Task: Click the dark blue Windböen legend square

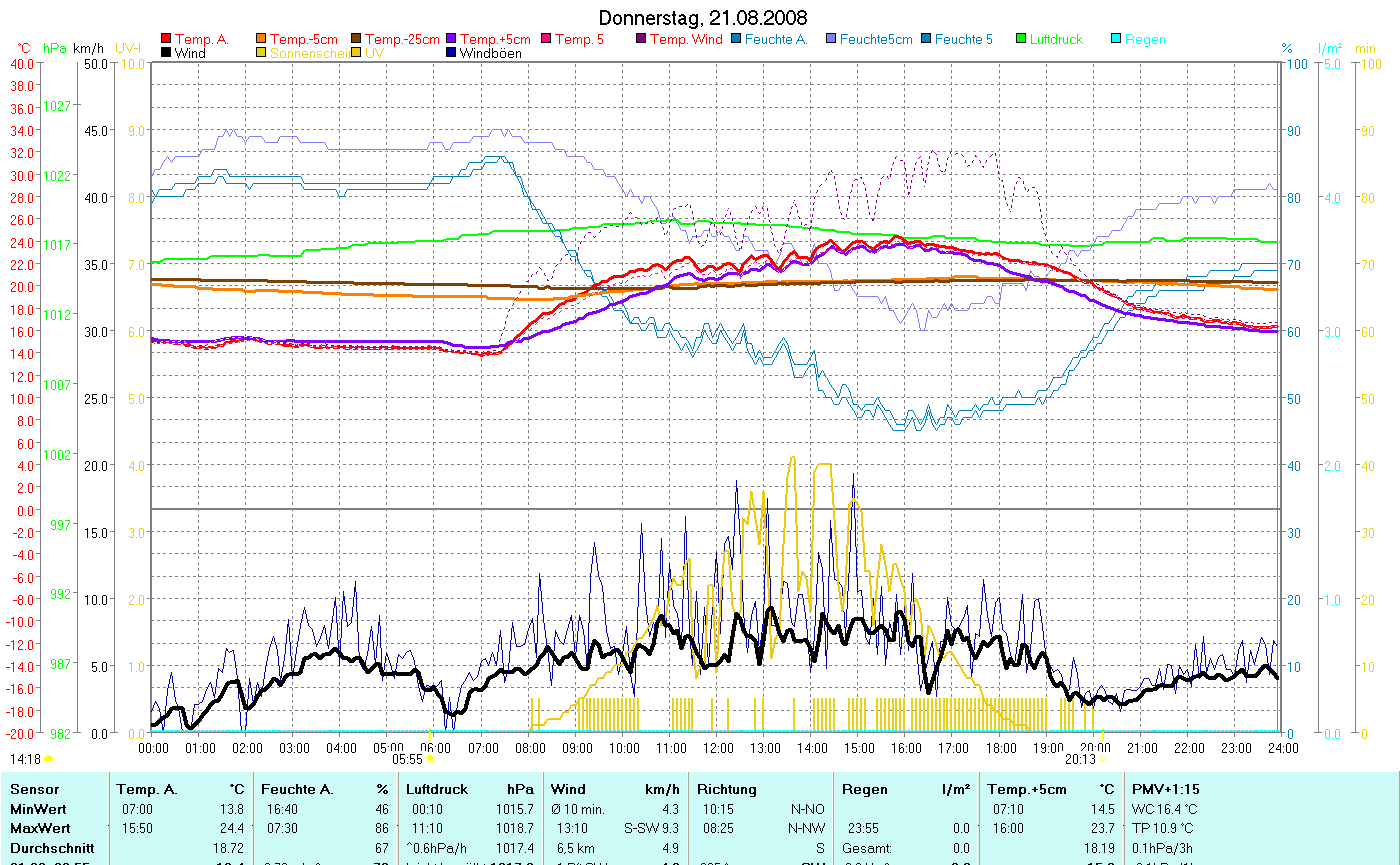Action: tap(451, 54)
